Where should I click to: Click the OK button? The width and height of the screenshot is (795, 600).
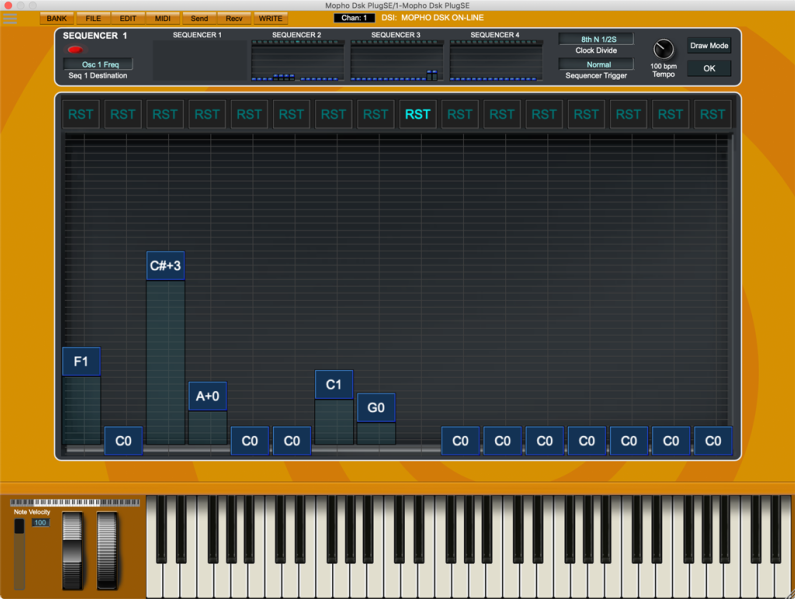[709, 69]
